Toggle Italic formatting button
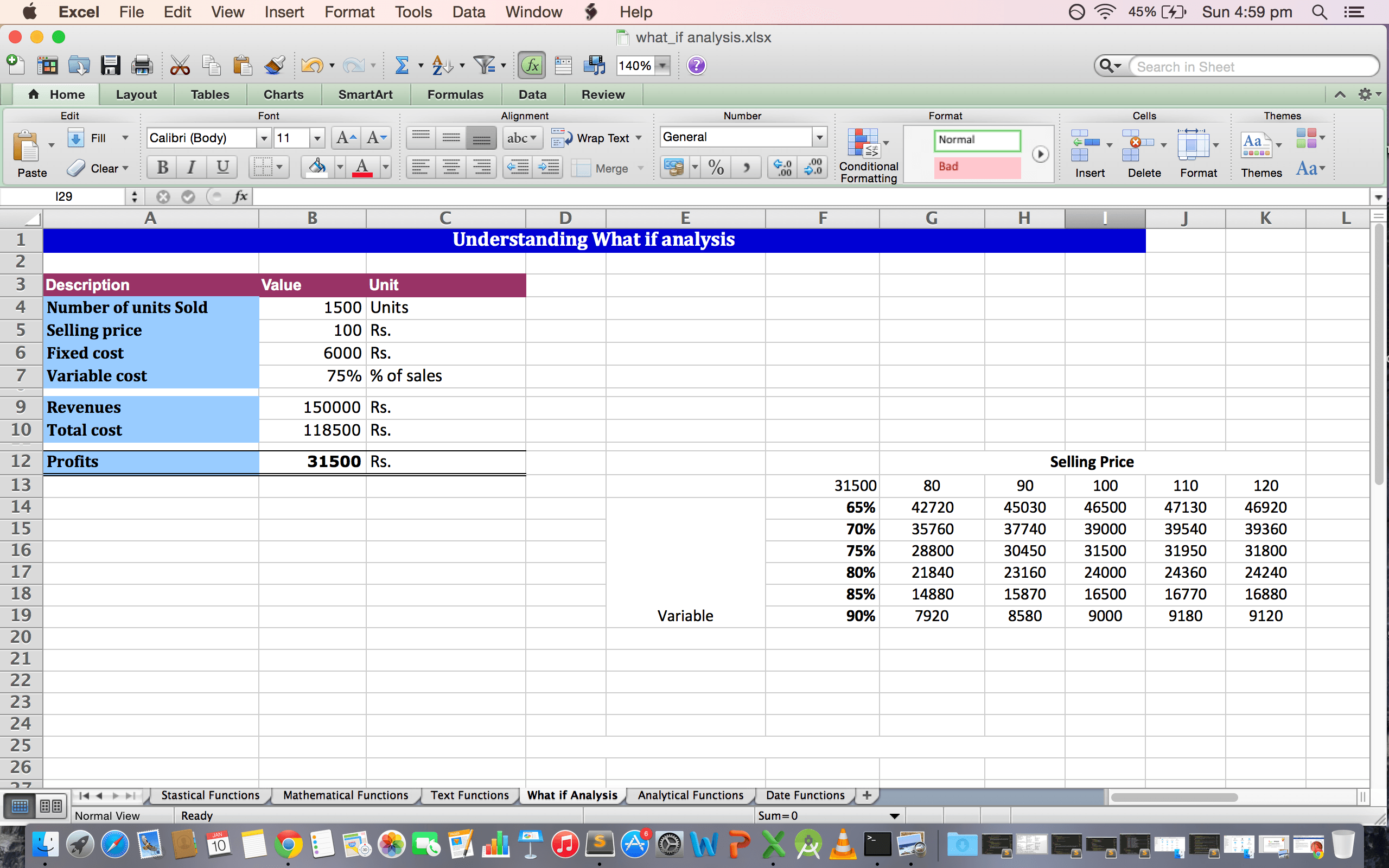This screenshot has width=1389, height=868. 191,168
